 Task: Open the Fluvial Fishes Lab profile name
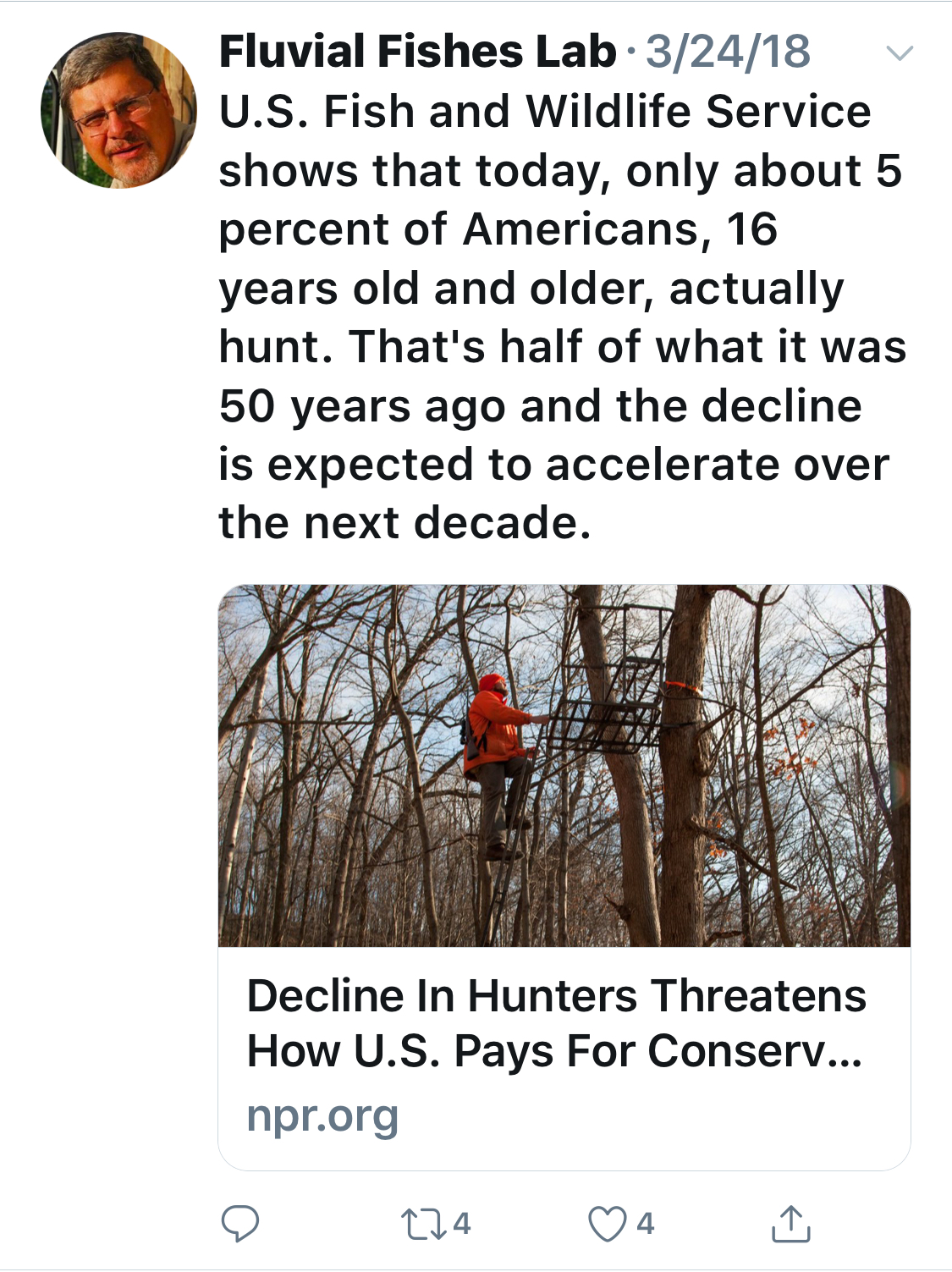[x=417, y=52]
